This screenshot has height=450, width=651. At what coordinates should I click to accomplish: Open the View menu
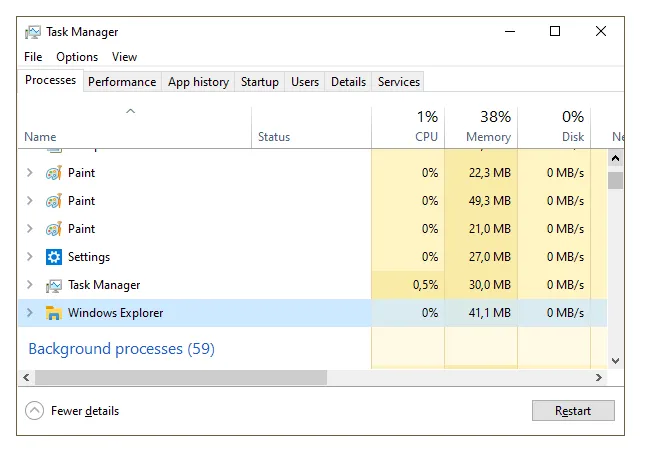pos(124,57)
